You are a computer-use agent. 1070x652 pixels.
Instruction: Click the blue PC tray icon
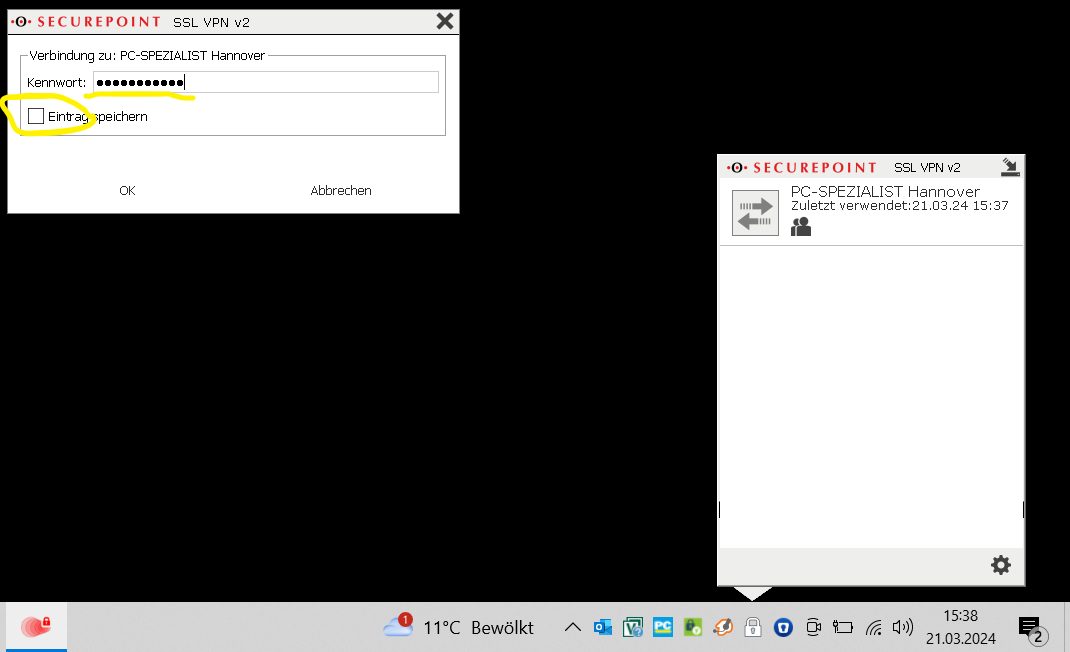tap(662, 627)
